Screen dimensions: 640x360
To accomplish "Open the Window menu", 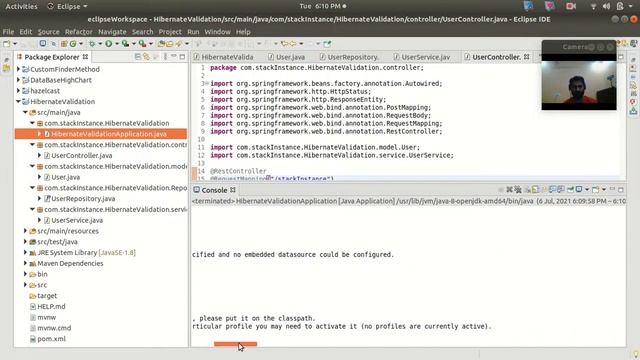I will [217, 32].
